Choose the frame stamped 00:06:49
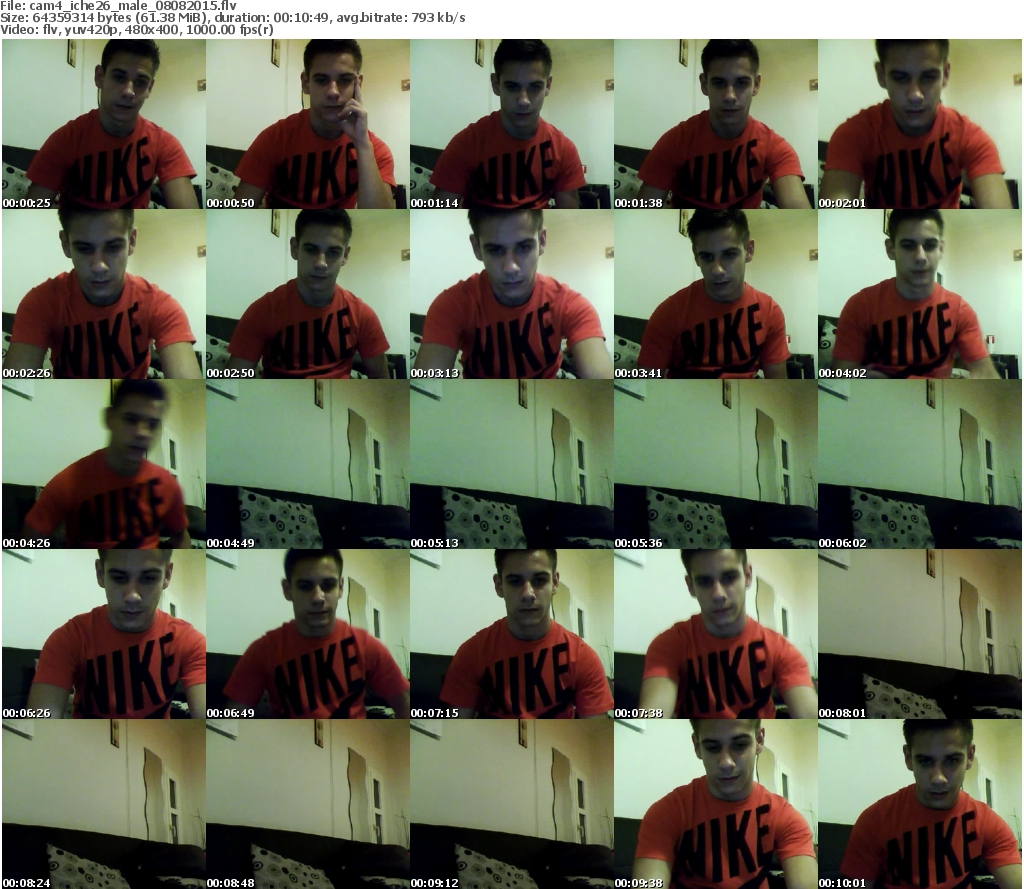The height and width of the screenshot is (889, 1024). coord(308,634)
